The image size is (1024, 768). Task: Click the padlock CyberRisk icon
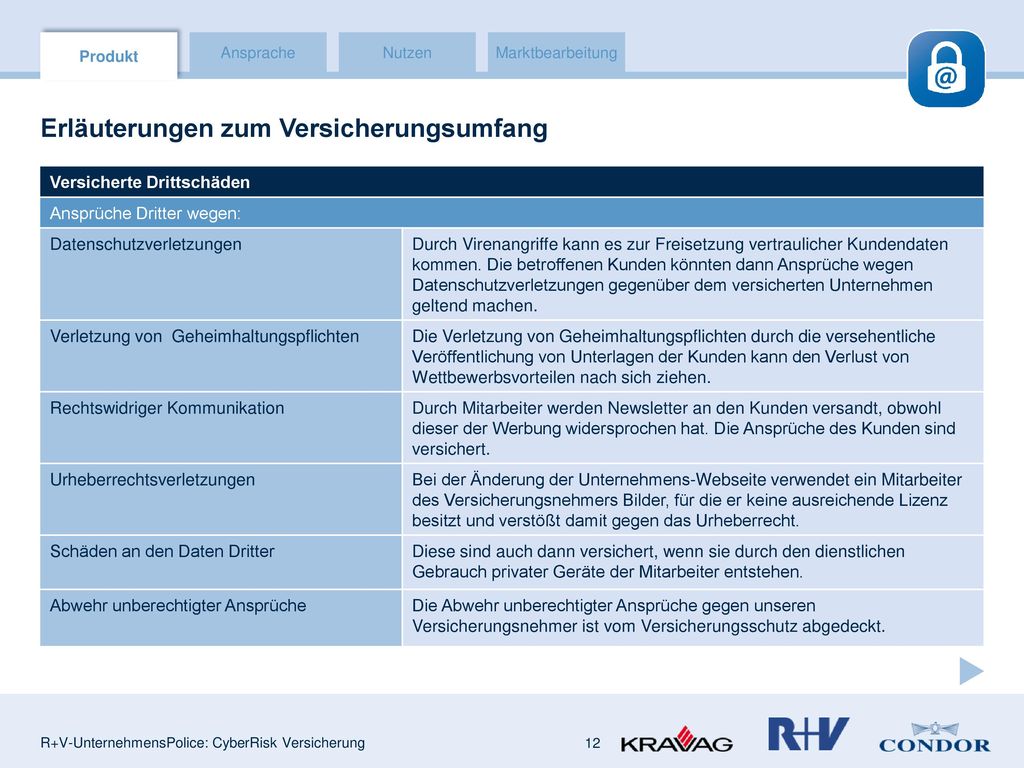(x=946, y=69)
